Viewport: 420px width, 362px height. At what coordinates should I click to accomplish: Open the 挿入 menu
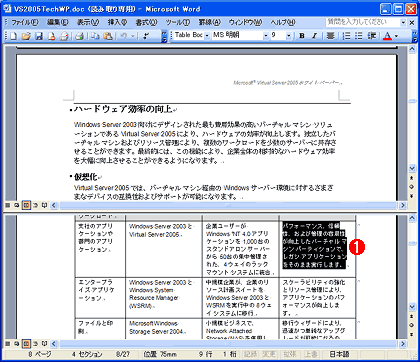pyautogui.click(x=117, y=22)
